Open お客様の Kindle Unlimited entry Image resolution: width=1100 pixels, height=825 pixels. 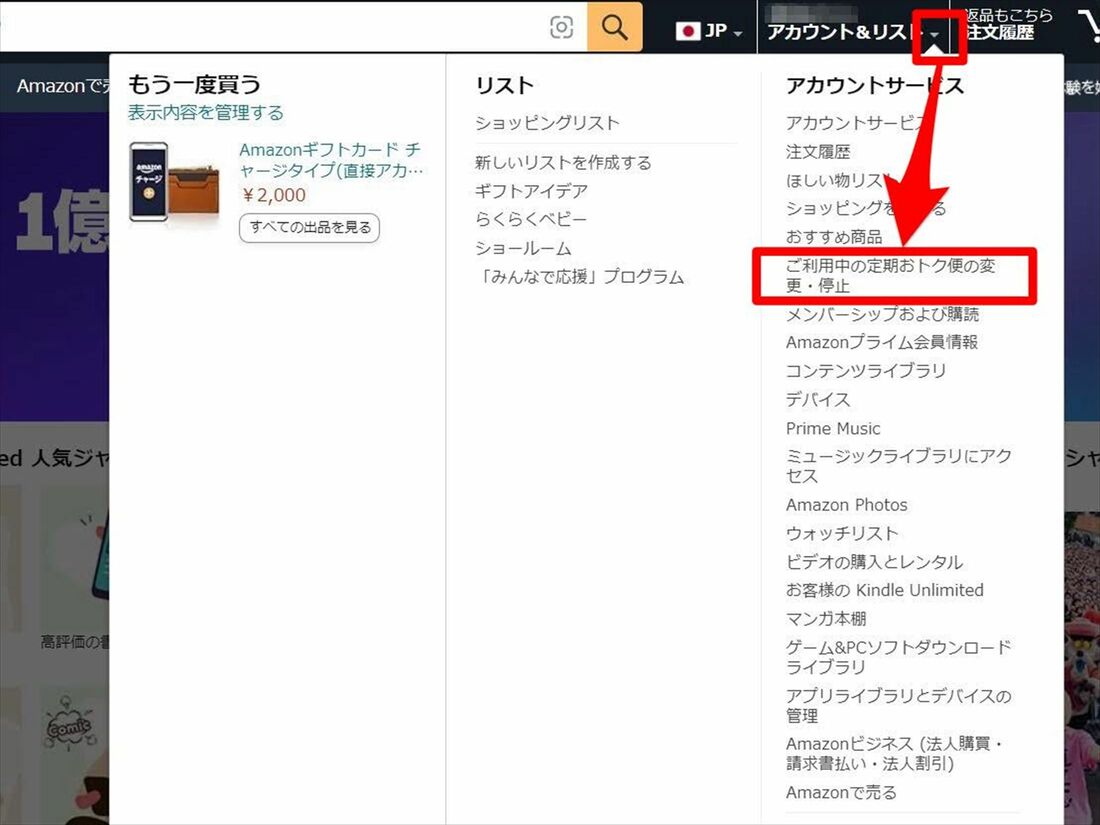(885, 590)
